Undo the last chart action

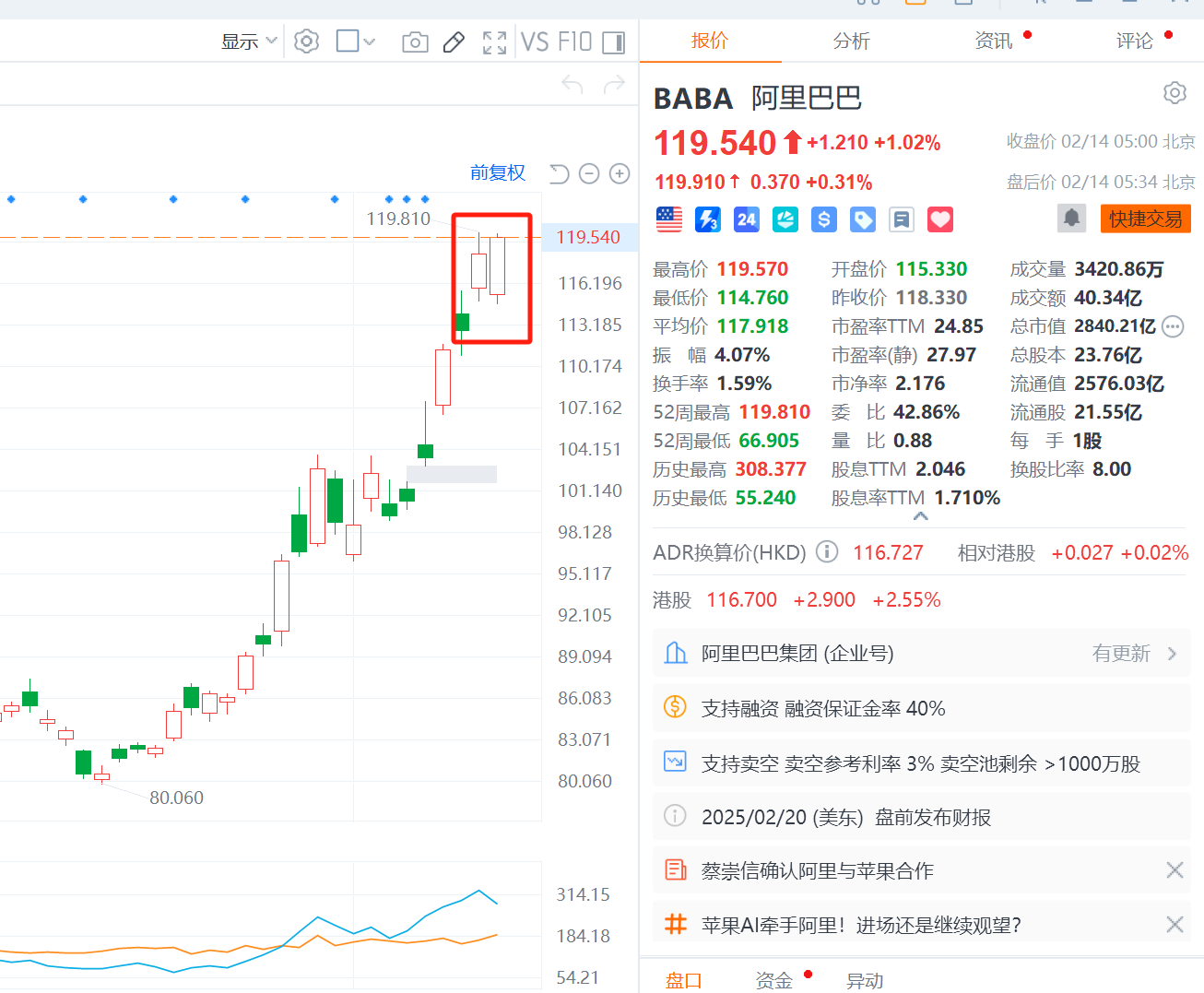point(572,86)
